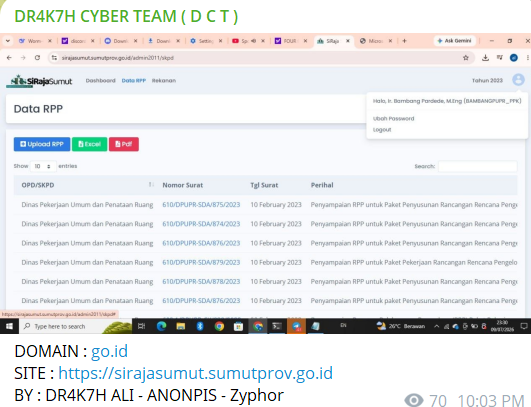Click the site info icon in the address bar
531x407 pixels.
tap(54, 58)
